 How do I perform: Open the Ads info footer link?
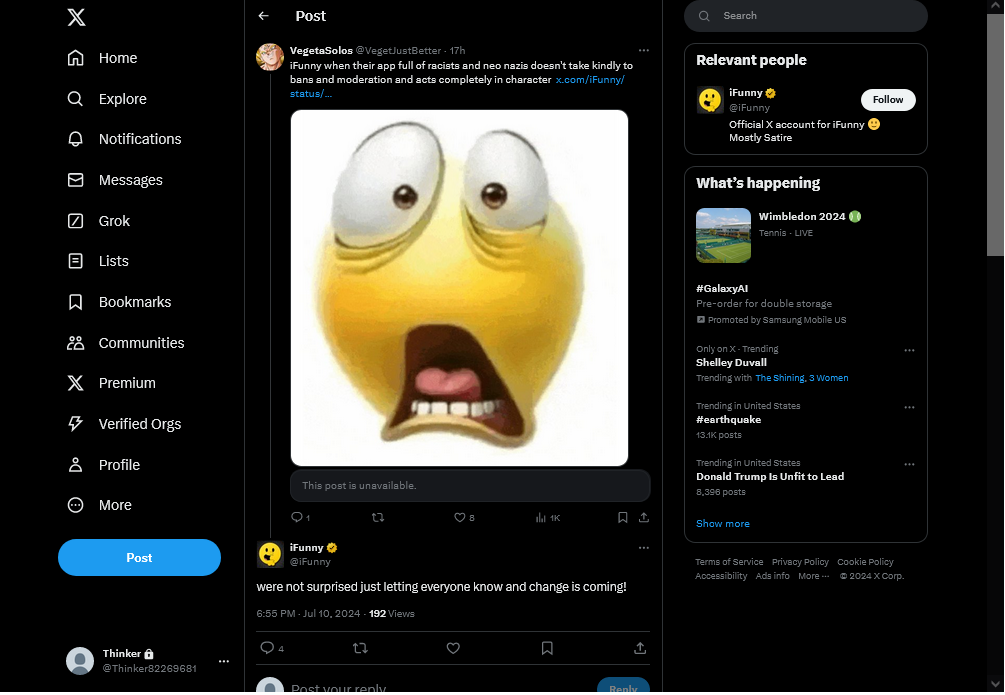[x=772, y=576]
